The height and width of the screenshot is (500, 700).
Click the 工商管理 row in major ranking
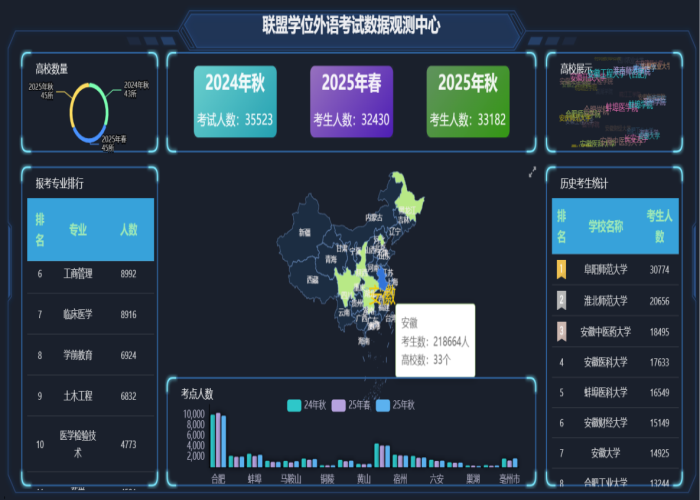(x=78, y=273)
